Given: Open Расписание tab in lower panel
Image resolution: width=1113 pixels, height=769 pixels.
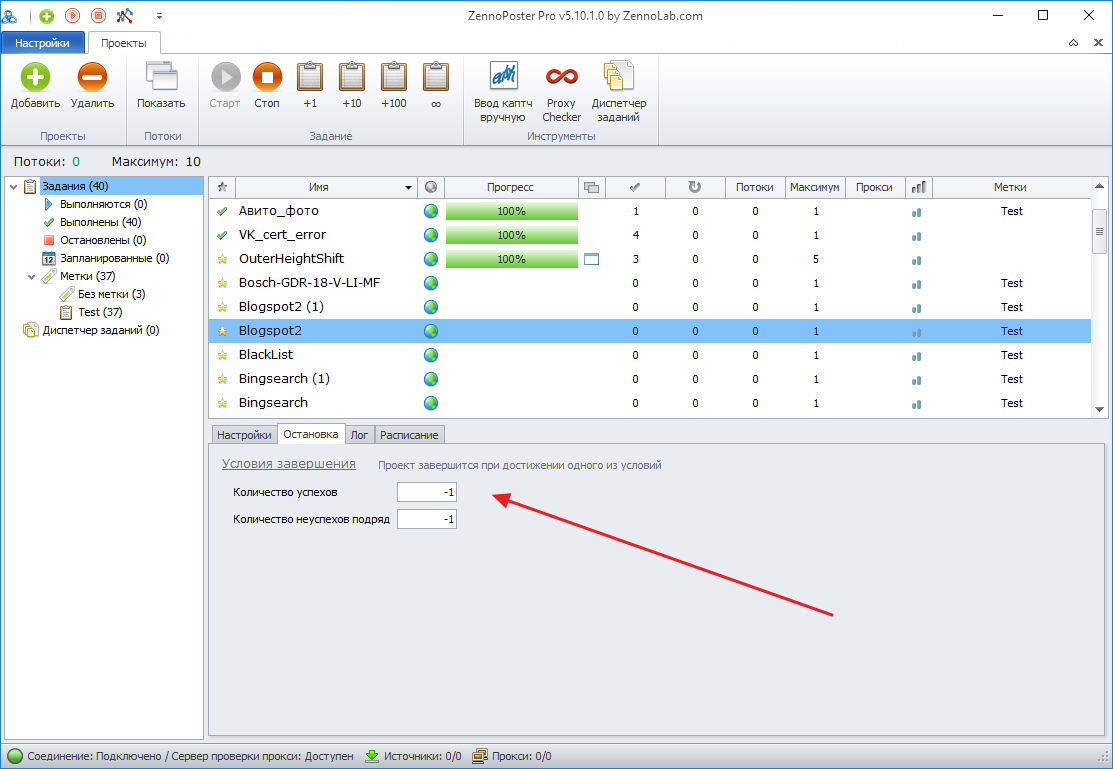Looking at the screenshot, I should (409, 435).
